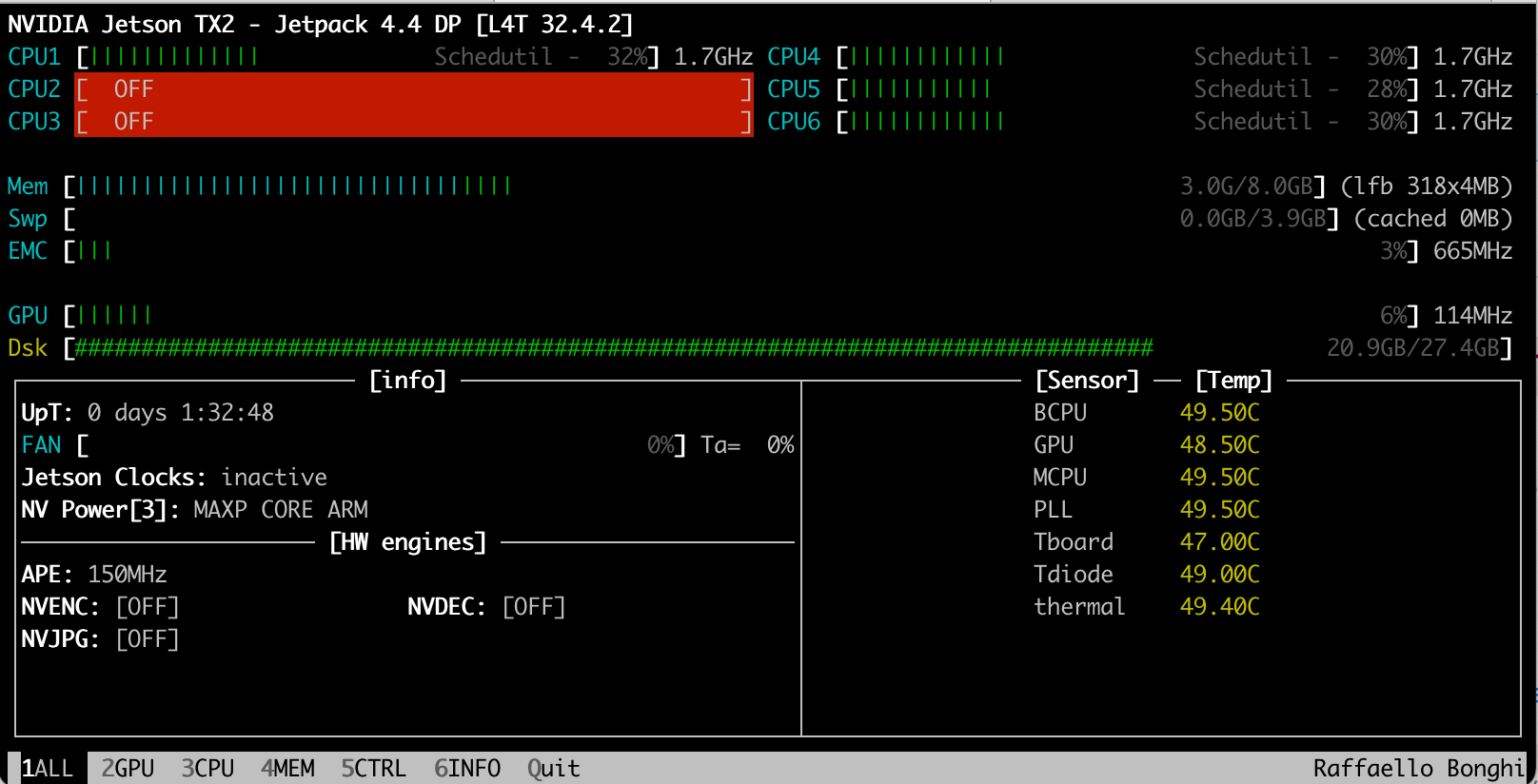This screenshot has height=784, width=1538.
Task: Click the CPU5 label
Action: coord(794,89)
